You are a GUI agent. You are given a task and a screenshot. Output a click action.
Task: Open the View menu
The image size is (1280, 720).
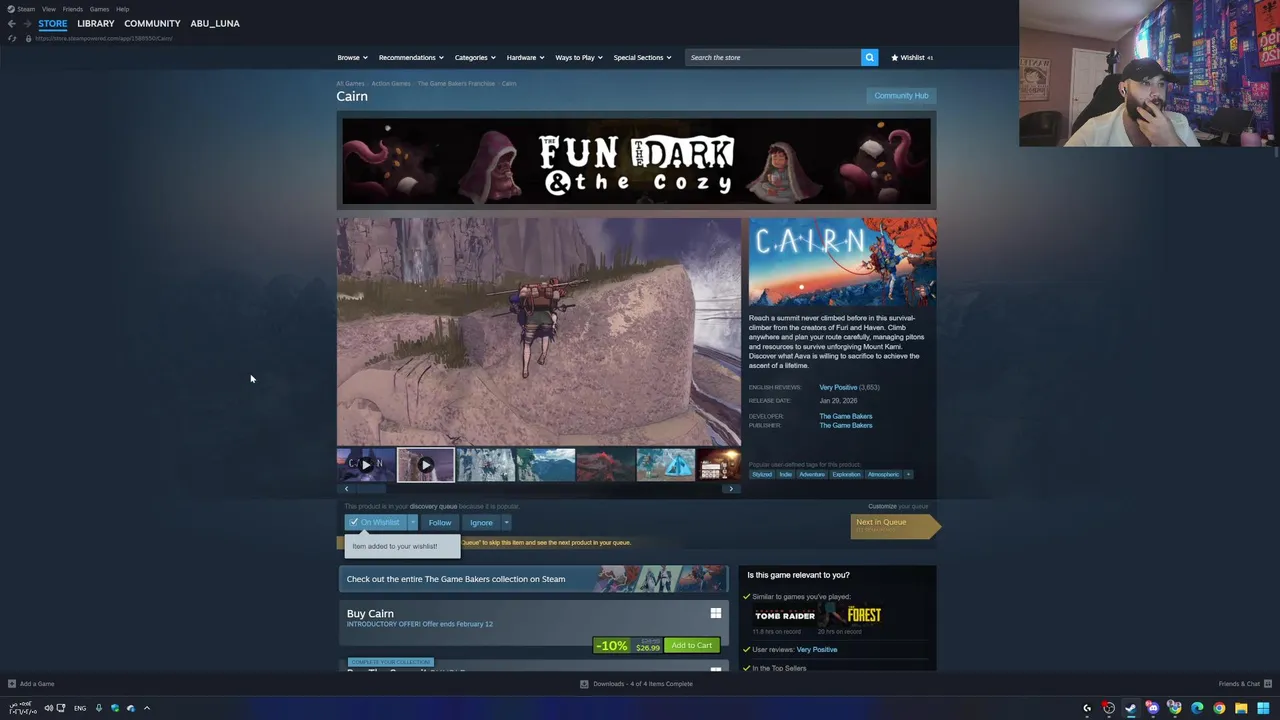[x=48, y=9]
